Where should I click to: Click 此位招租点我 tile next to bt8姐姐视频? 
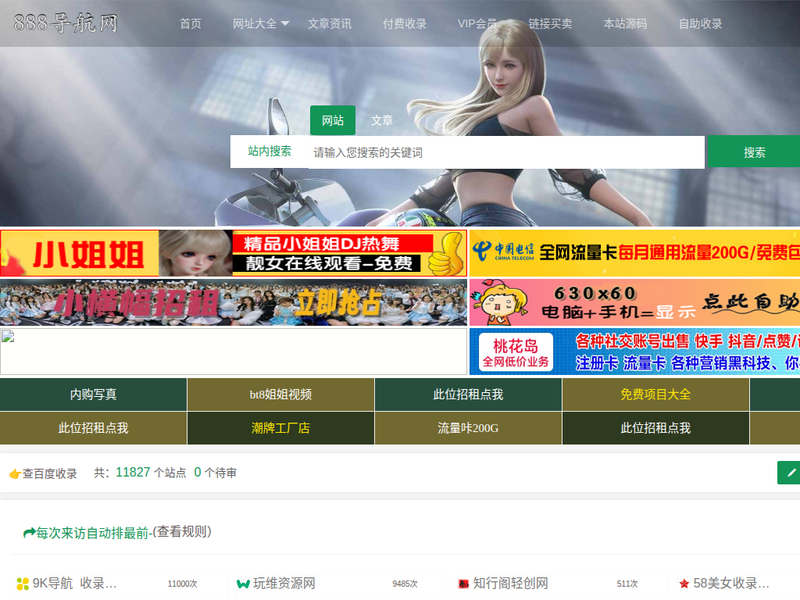point(468,394)
